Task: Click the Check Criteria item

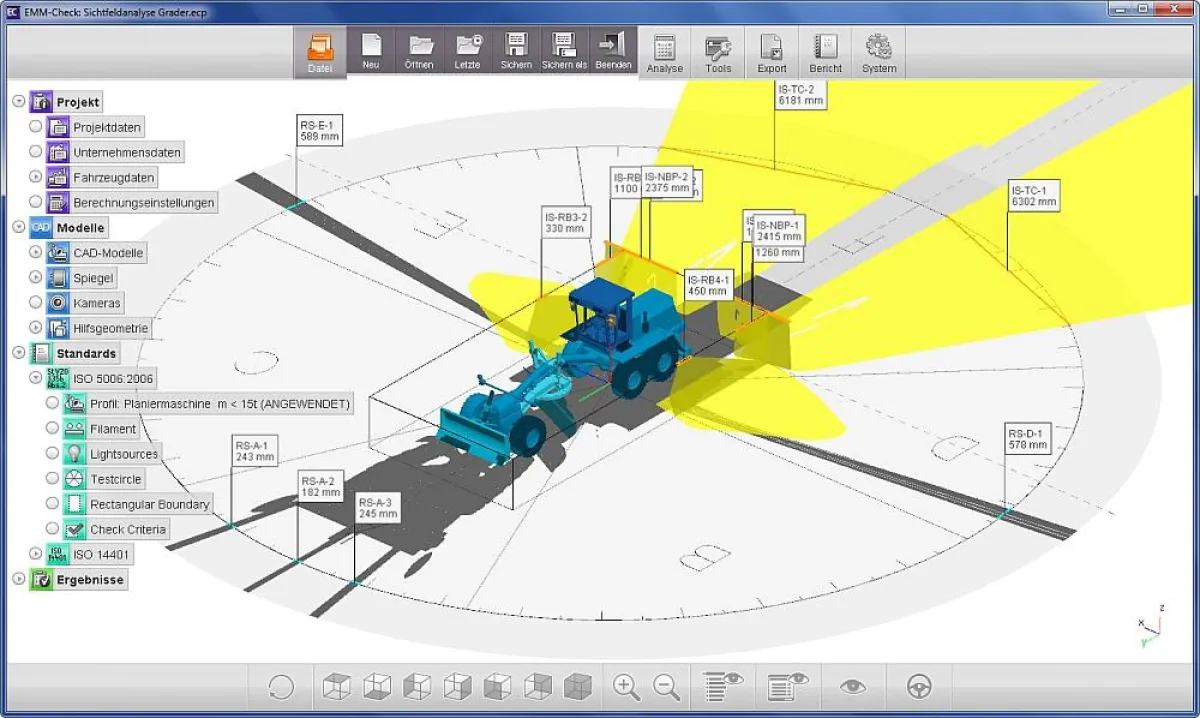Action: (x=127, y=530)
